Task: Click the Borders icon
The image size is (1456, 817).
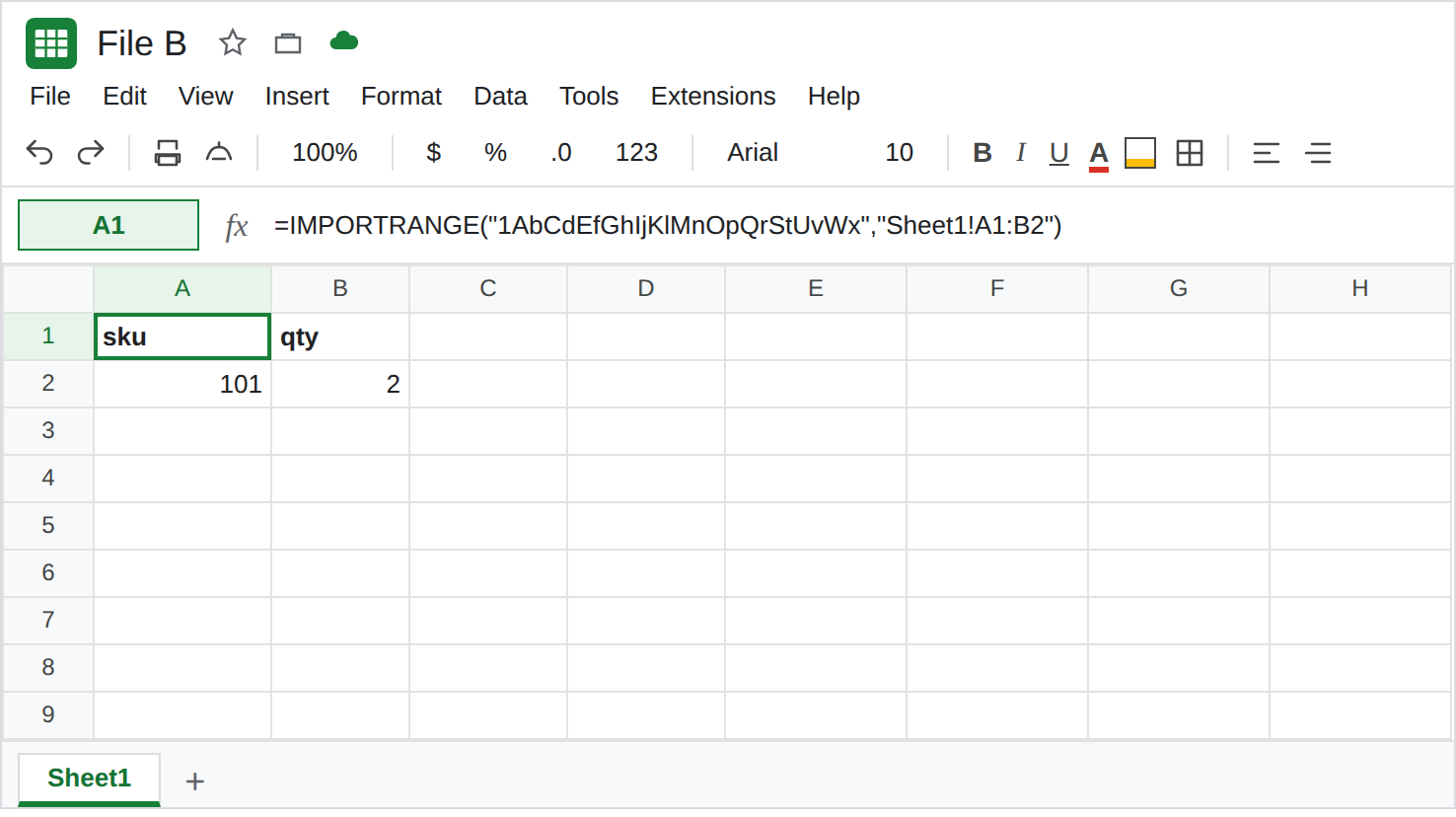Action: [x=1190, y=153]
